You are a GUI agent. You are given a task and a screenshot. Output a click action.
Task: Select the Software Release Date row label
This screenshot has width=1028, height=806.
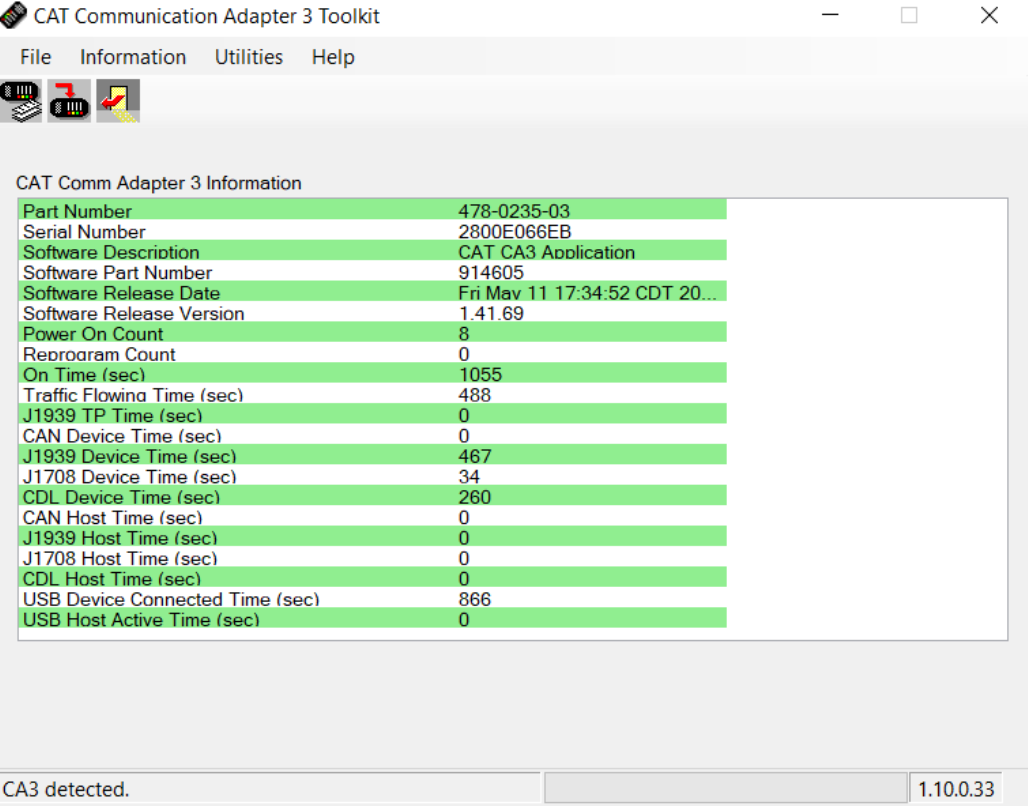tap(121, 292)
